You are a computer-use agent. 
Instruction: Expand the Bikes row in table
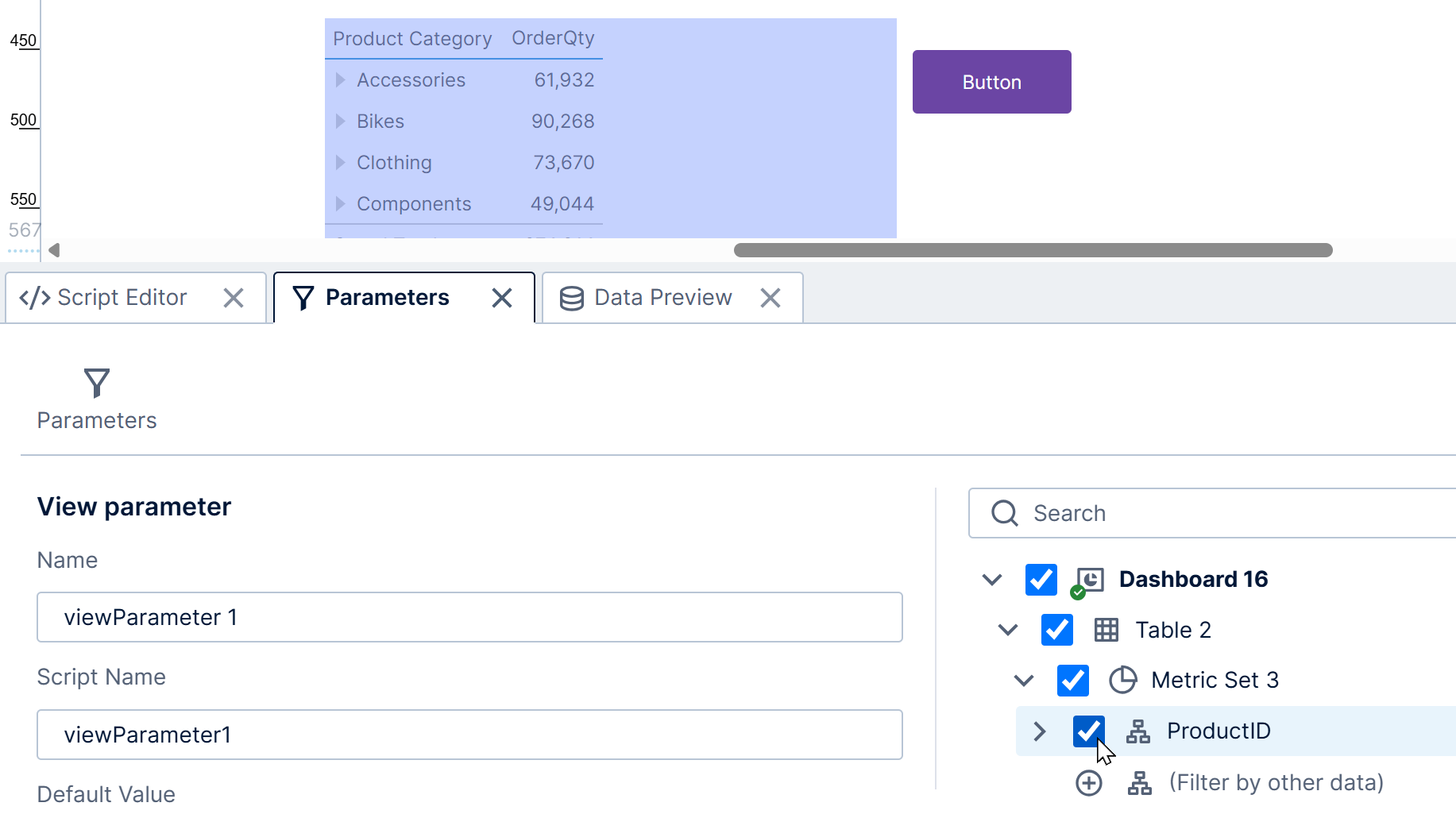click(x=340, y=121)
